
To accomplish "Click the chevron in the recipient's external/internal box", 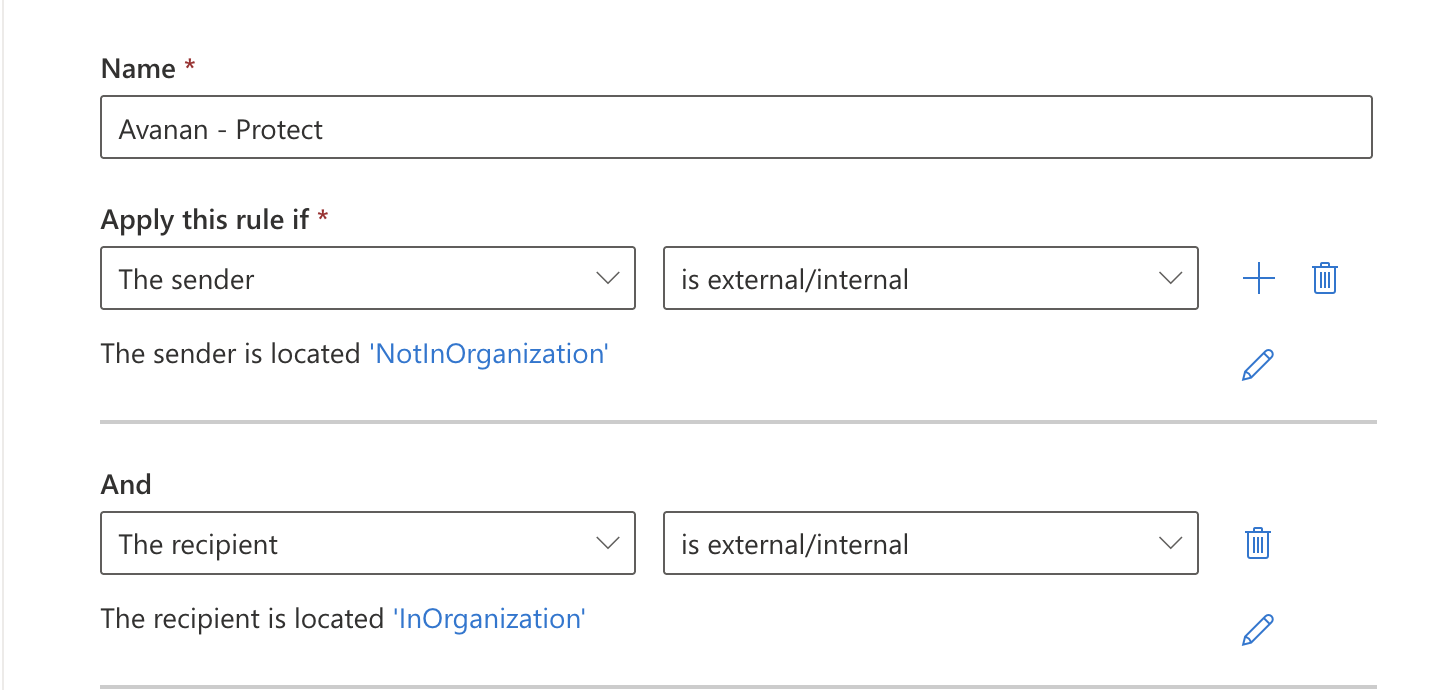I will (1170, 544).
